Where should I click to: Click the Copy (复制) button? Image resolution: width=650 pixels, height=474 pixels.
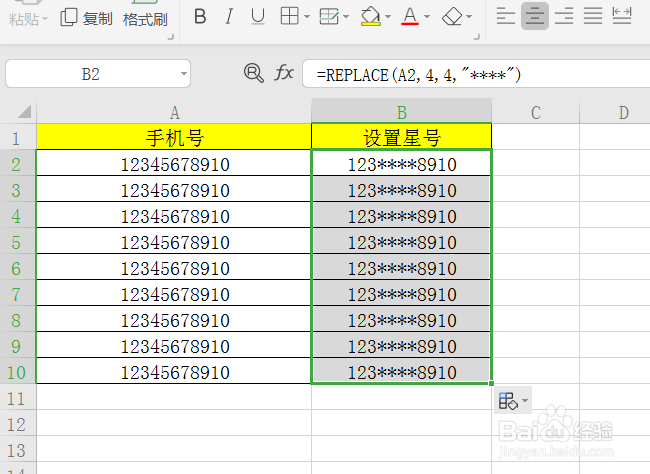(86, 18)
